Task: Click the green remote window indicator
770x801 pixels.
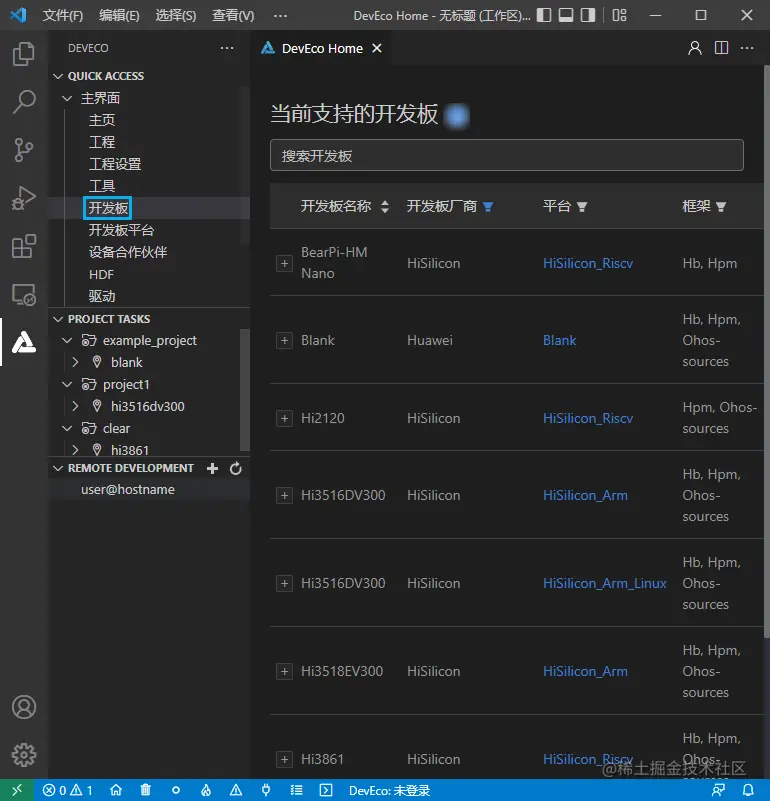Action: click(17, 790)
